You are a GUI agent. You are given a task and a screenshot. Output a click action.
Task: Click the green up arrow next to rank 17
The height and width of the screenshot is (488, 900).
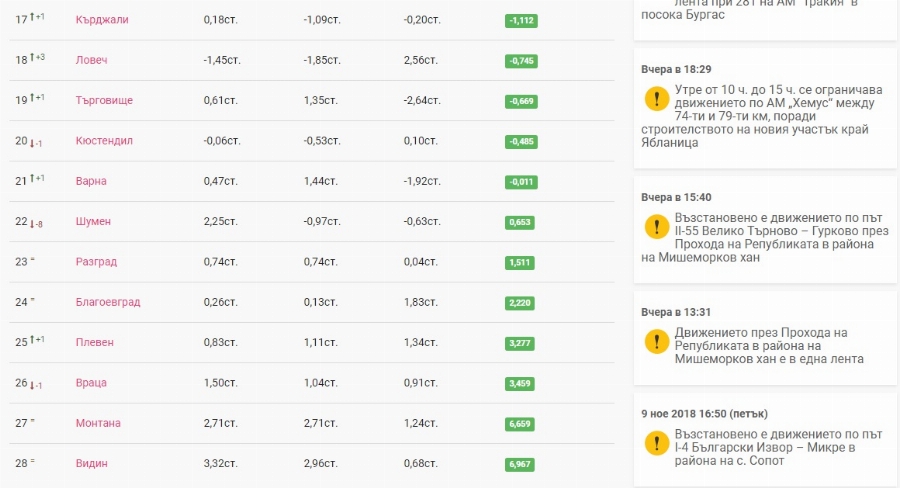(x=33, y=19)
